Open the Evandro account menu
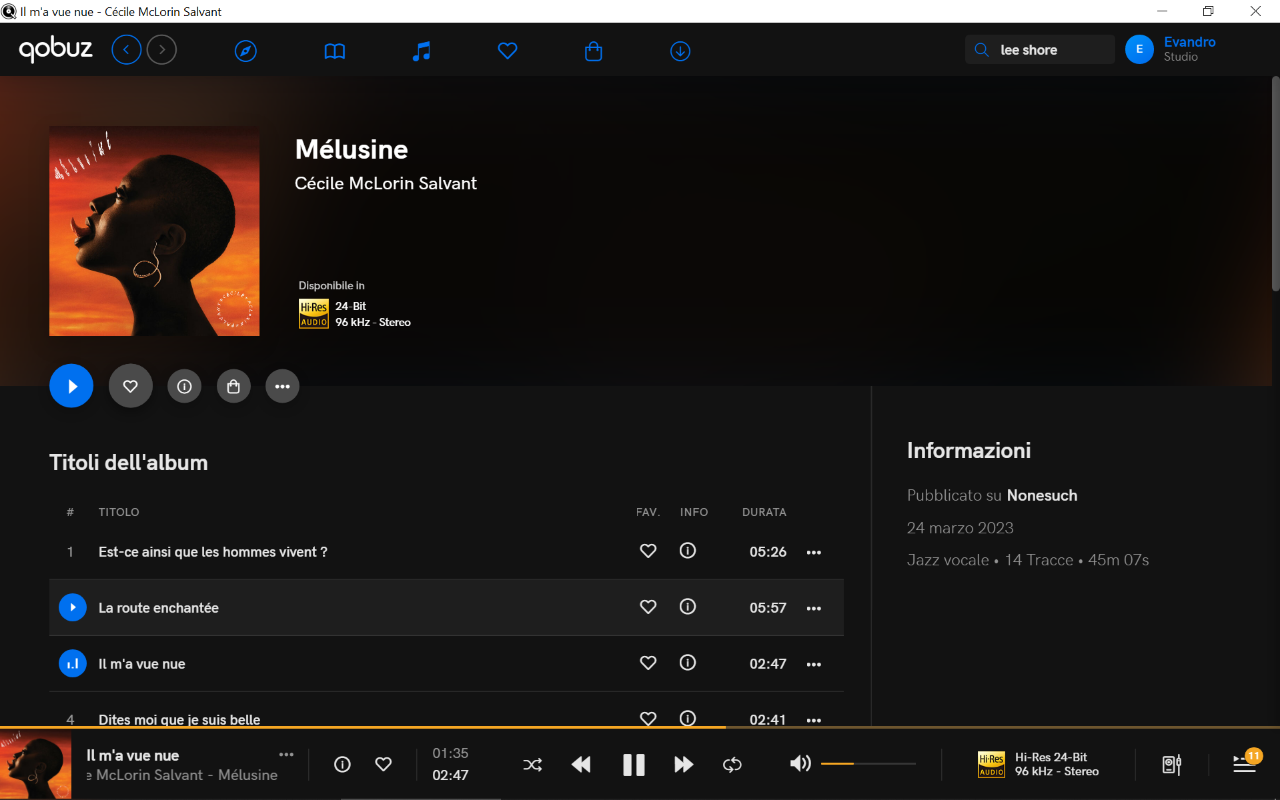 point(1170,49)
